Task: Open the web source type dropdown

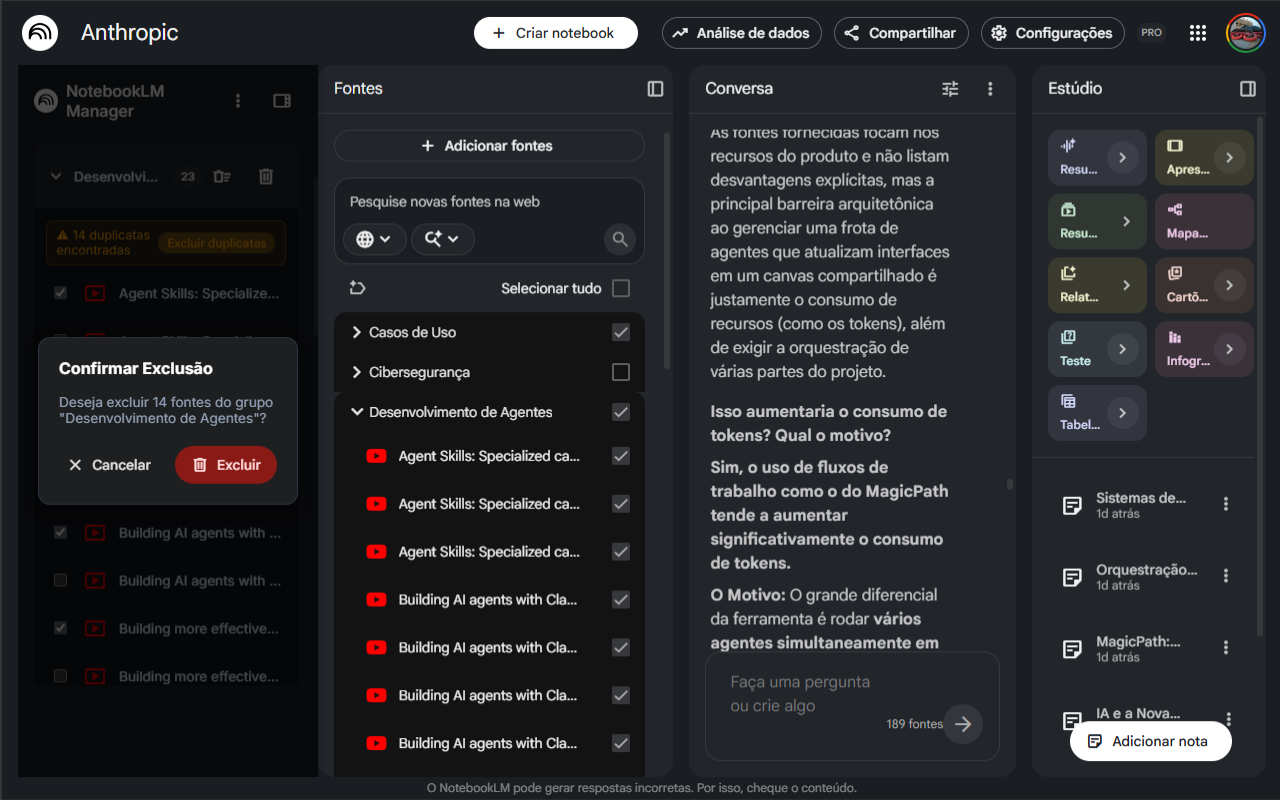Action: click(x=374, y=239)
